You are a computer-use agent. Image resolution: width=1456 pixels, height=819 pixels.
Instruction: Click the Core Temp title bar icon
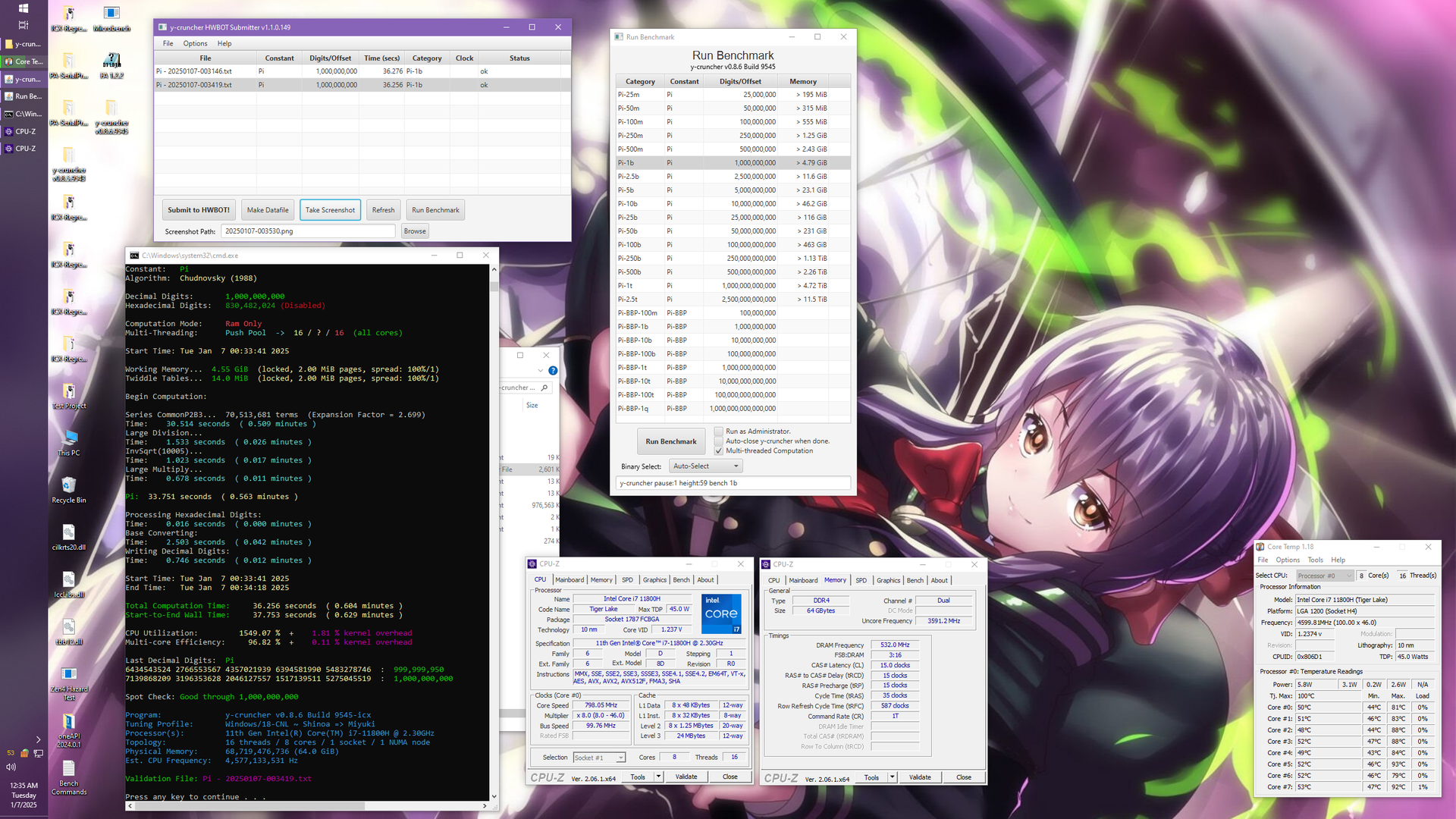coord(1260,547)
